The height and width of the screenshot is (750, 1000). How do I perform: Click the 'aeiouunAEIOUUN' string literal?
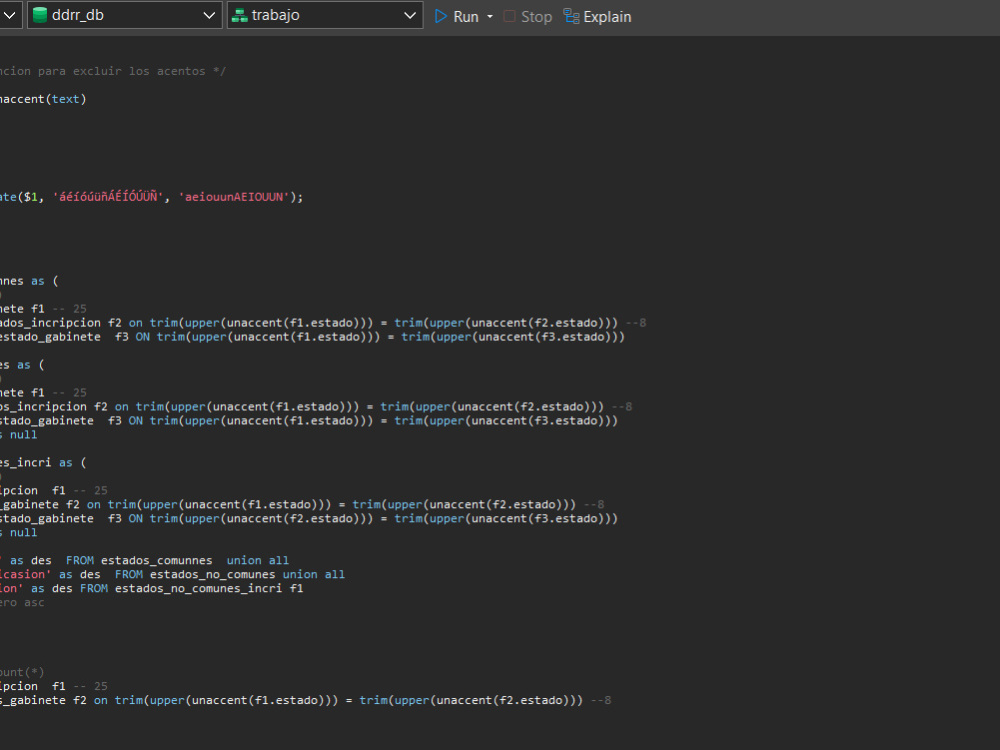234,197
